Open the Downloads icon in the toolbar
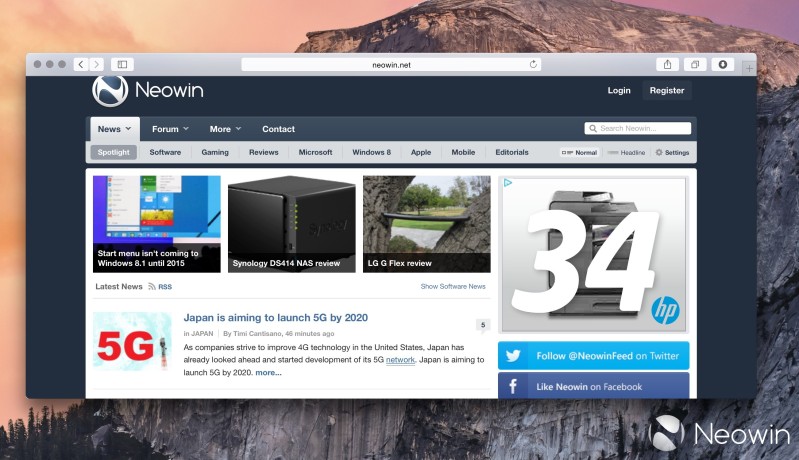This screenshot has height=460, width=799. 723,64
